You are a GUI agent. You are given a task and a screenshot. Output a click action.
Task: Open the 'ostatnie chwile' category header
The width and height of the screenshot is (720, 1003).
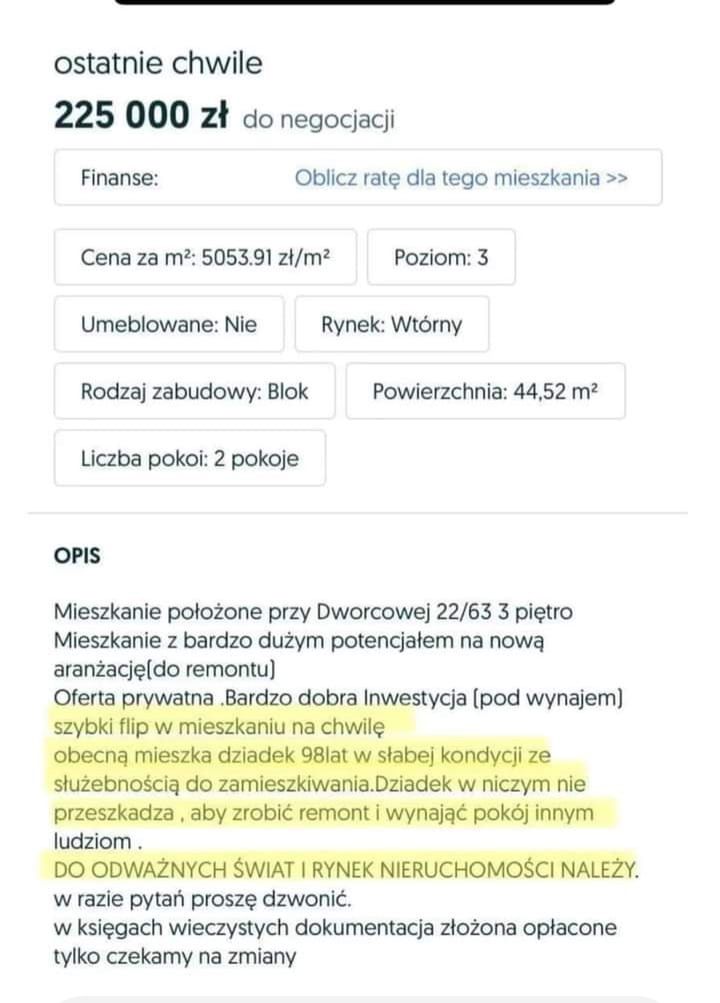(x=158, y=63)
